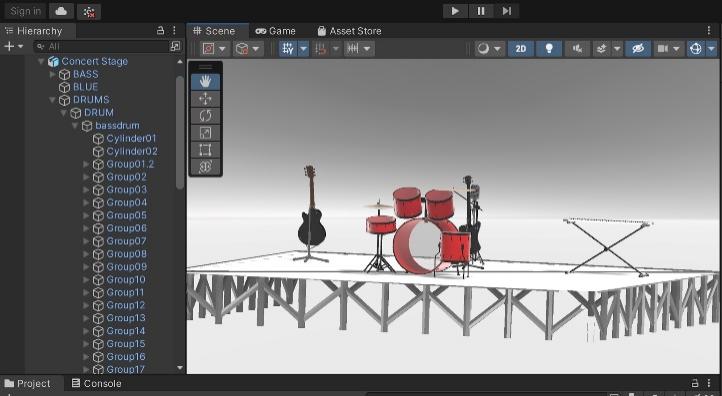Click the Play button
Viewport: 722px width, 396px height.
(455, 11)
